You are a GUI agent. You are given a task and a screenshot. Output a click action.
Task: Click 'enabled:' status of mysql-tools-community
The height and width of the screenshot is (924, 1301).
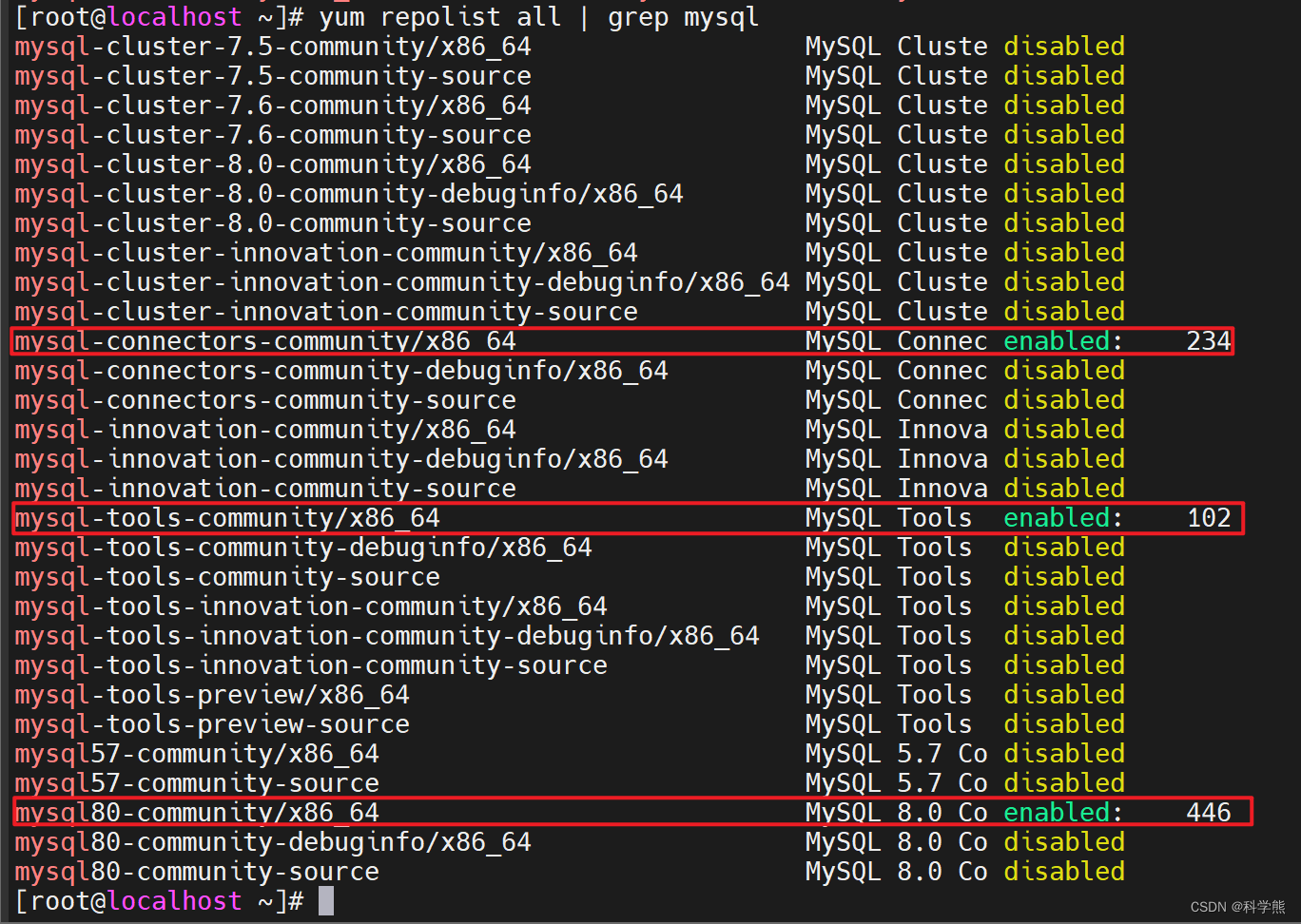[1064, 518]
